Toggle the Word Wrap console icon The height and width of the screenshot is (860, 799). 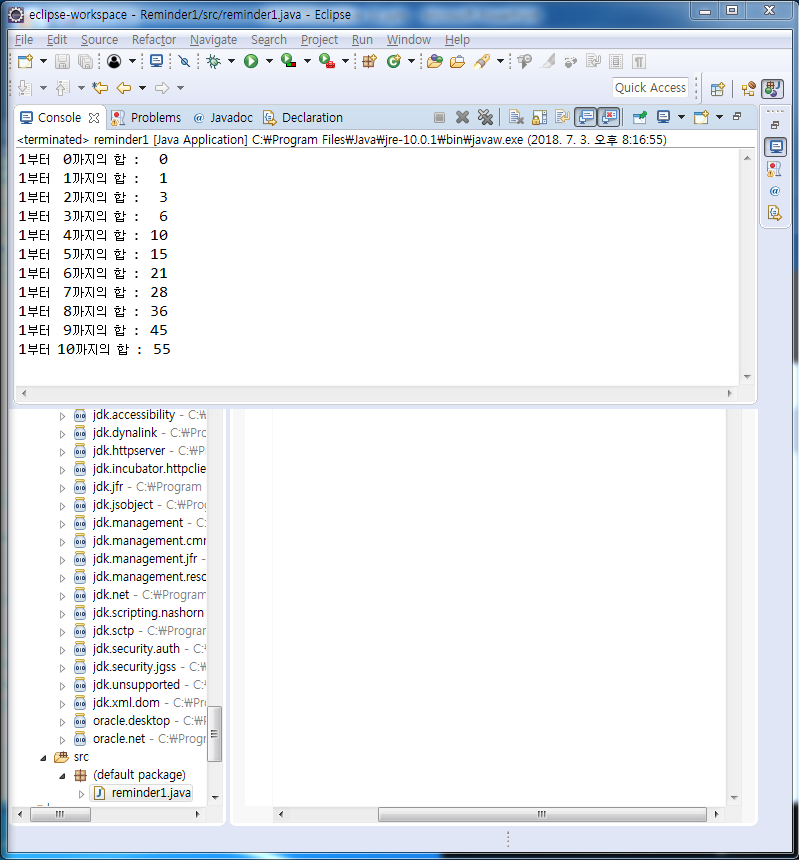pos(562,117)
